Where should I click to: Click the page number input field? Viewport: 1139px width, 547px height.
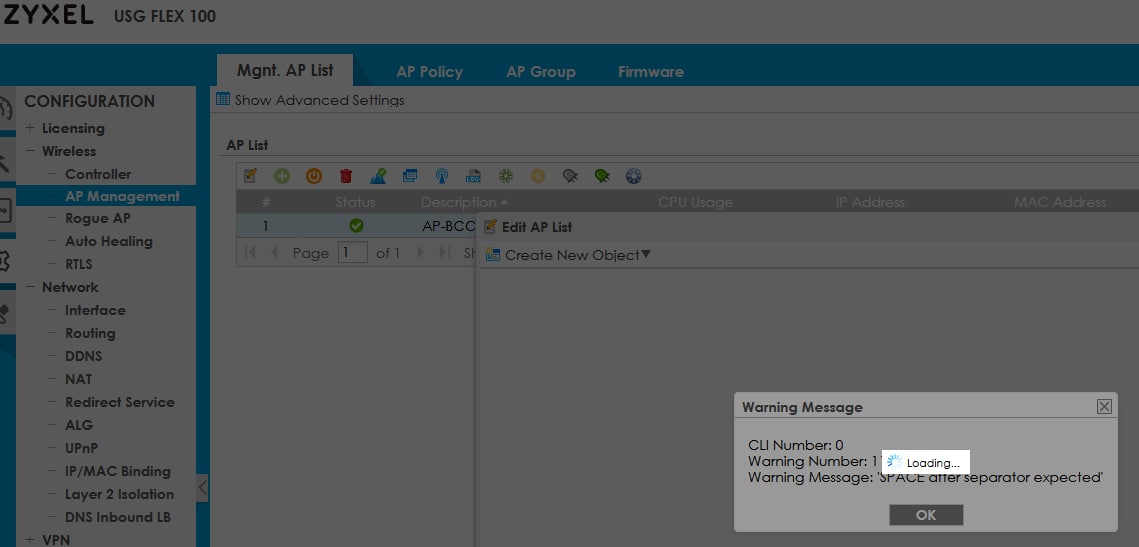pos(353,253)
